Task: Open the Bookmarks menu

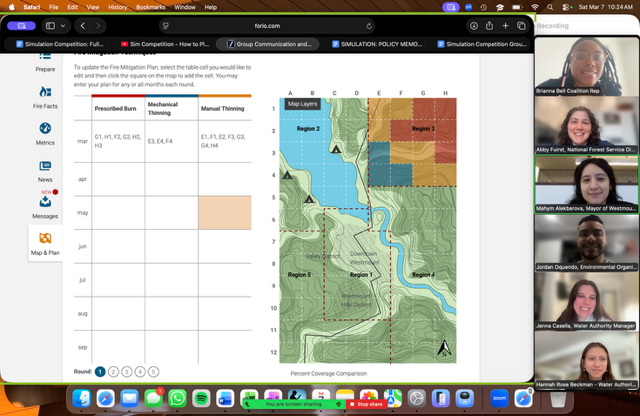Action: (x=151, y=7)
